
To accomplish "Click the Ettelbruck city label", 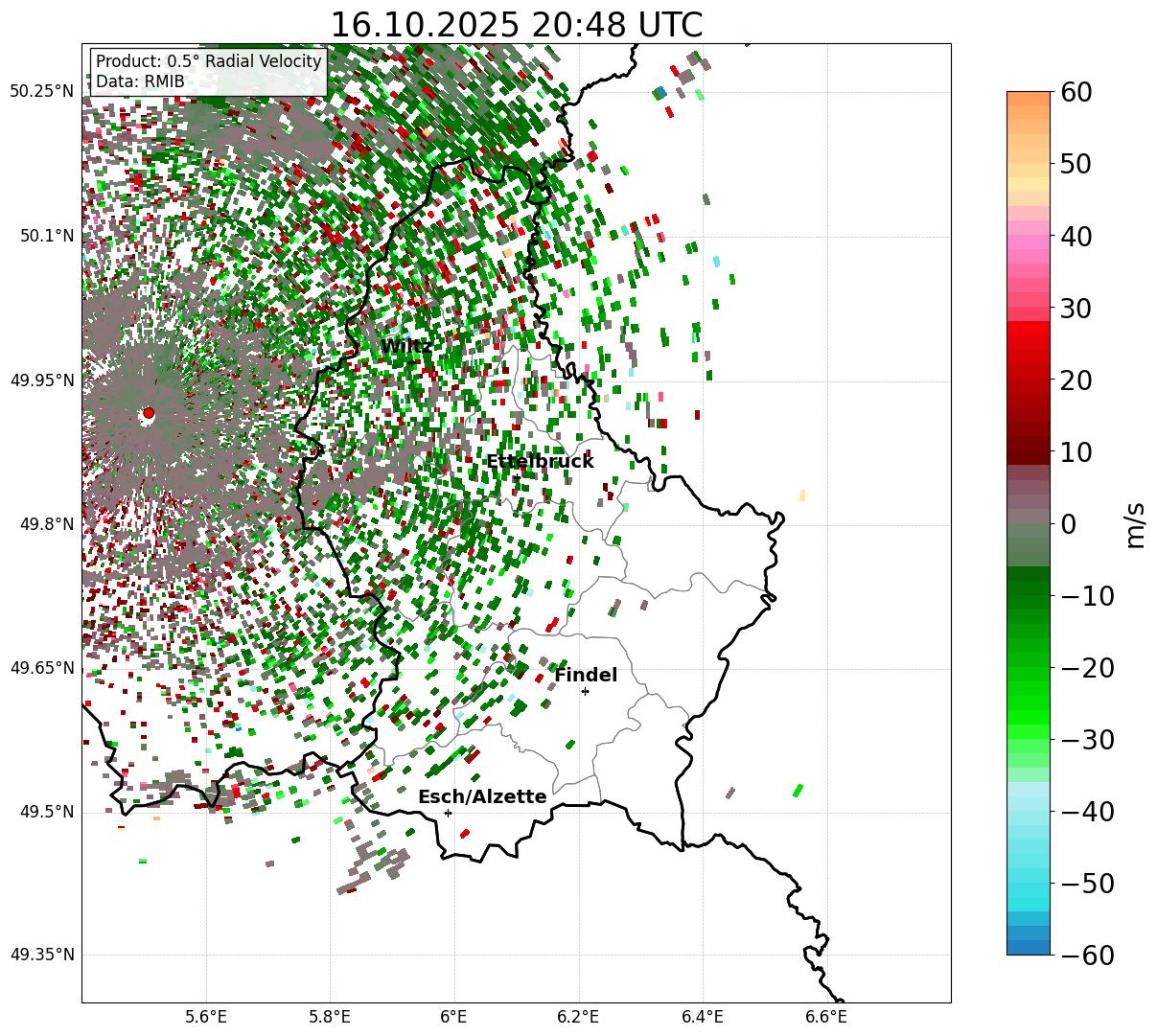I will pos(540,462).
